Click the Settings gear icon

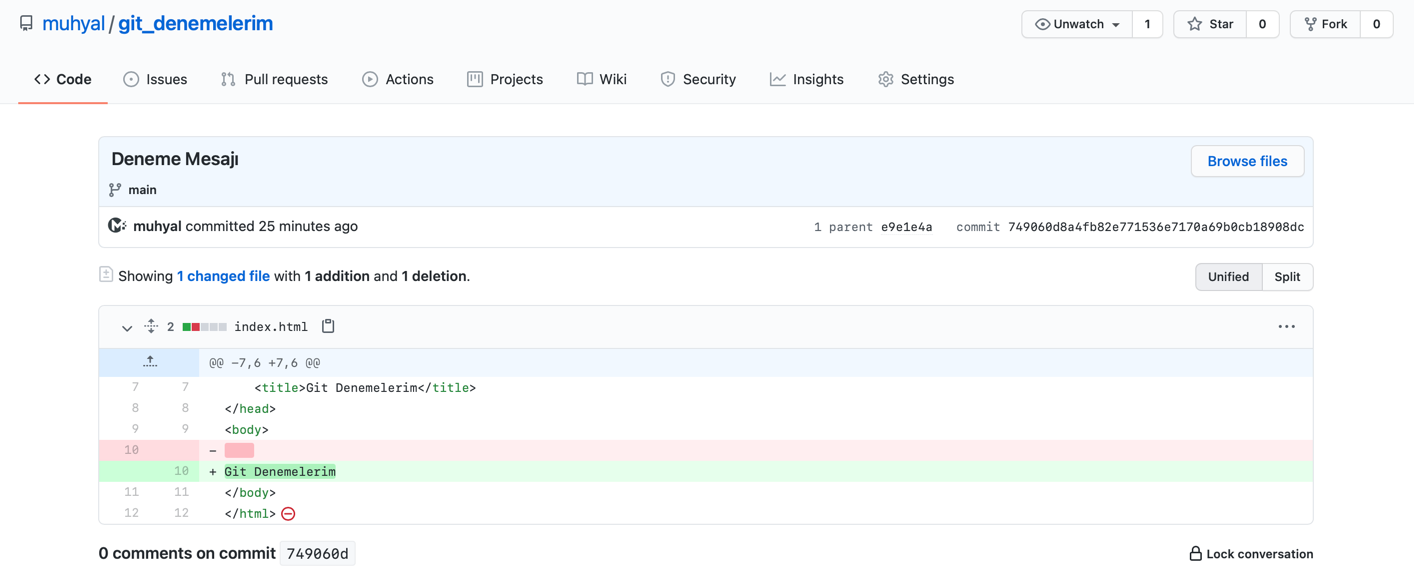(x=886, y=79)
